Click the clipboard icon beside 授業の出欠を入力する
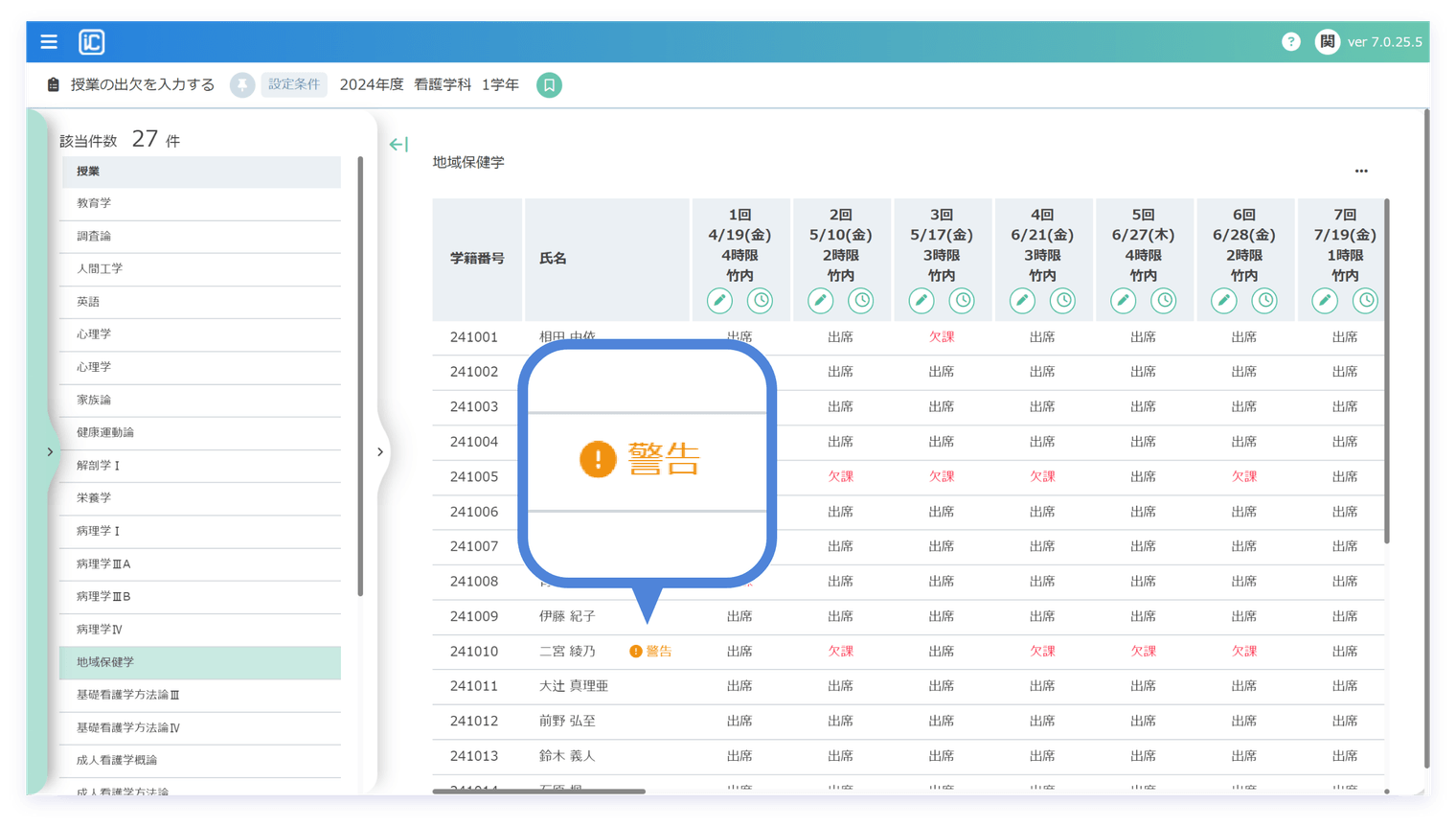Viewport: 1456px width, 827px height. [53, 85]
